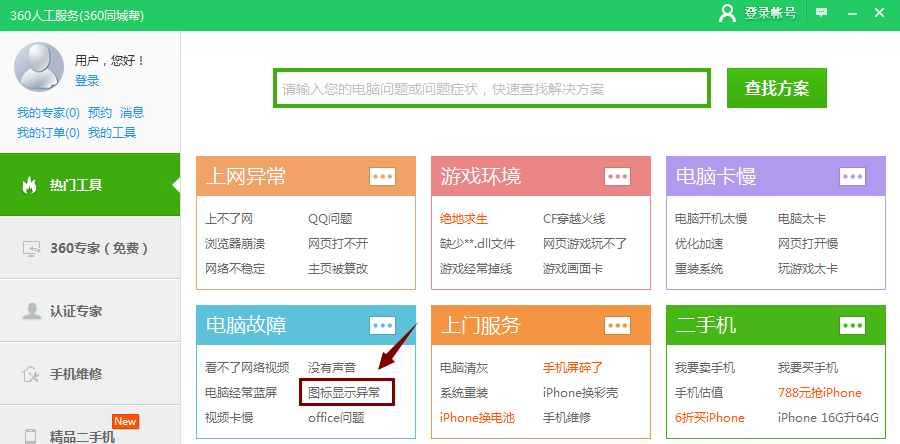Image resolution: width=900 pixels, height=444 pixels.
Task: Click the wrench icon beside 手机维修
Action: [30, 374]
